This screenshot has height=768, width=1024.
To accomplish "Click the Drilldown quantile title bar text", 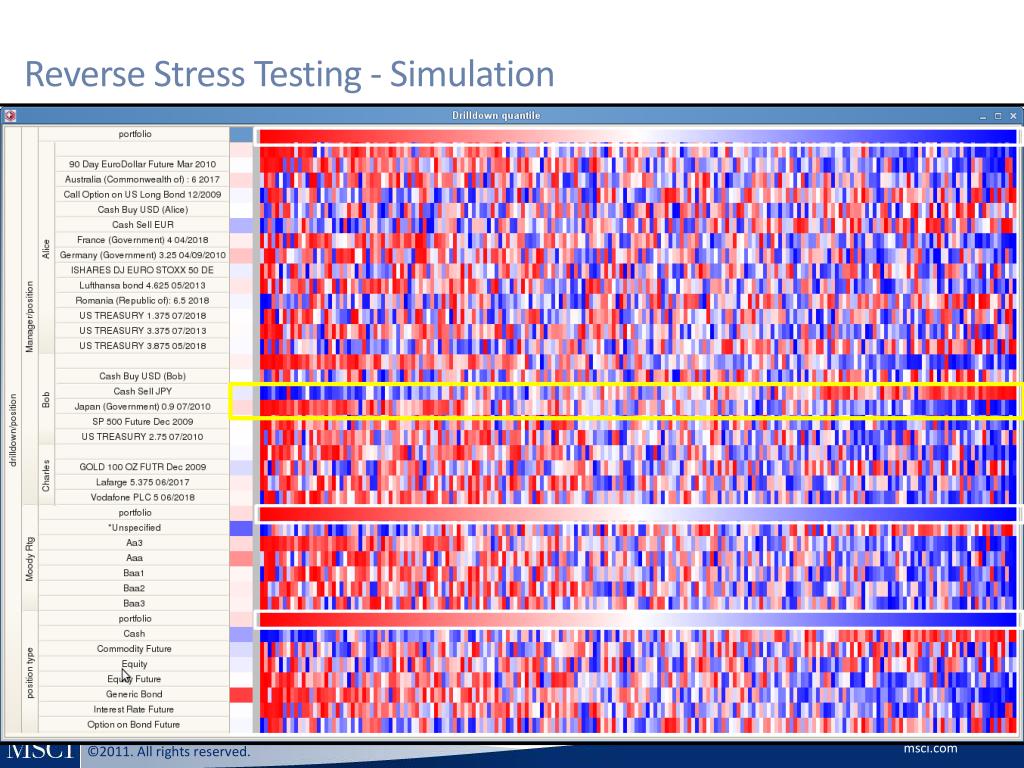I will pyautogui.click(x=496, y=116).
